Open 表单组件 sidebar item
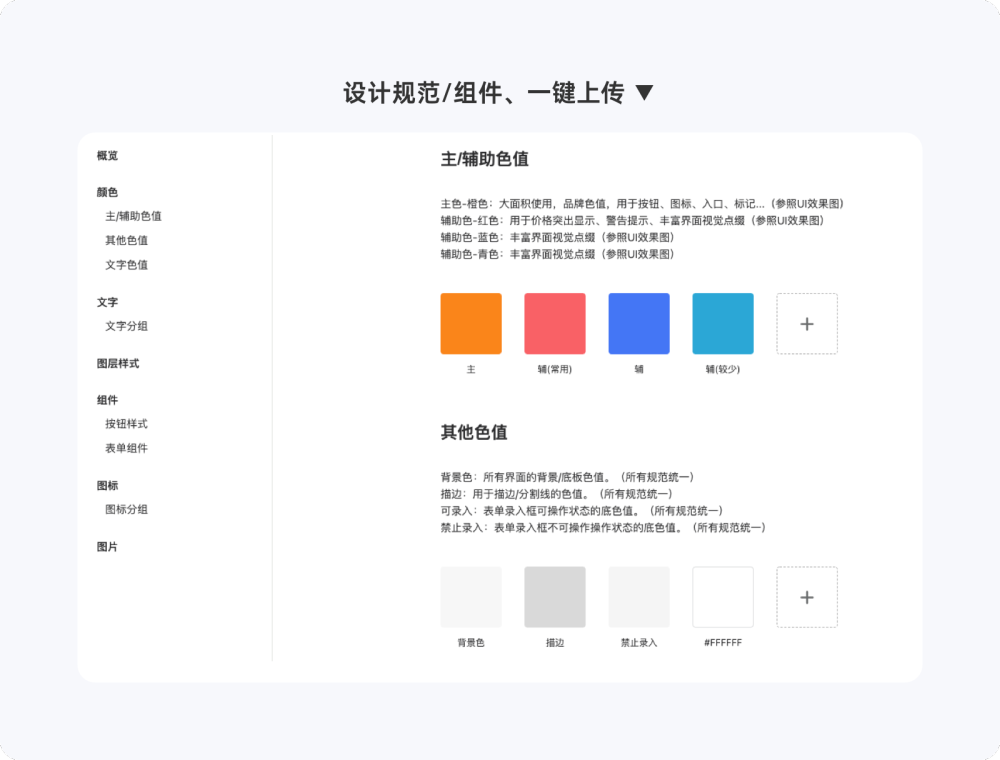 (126, 448)
